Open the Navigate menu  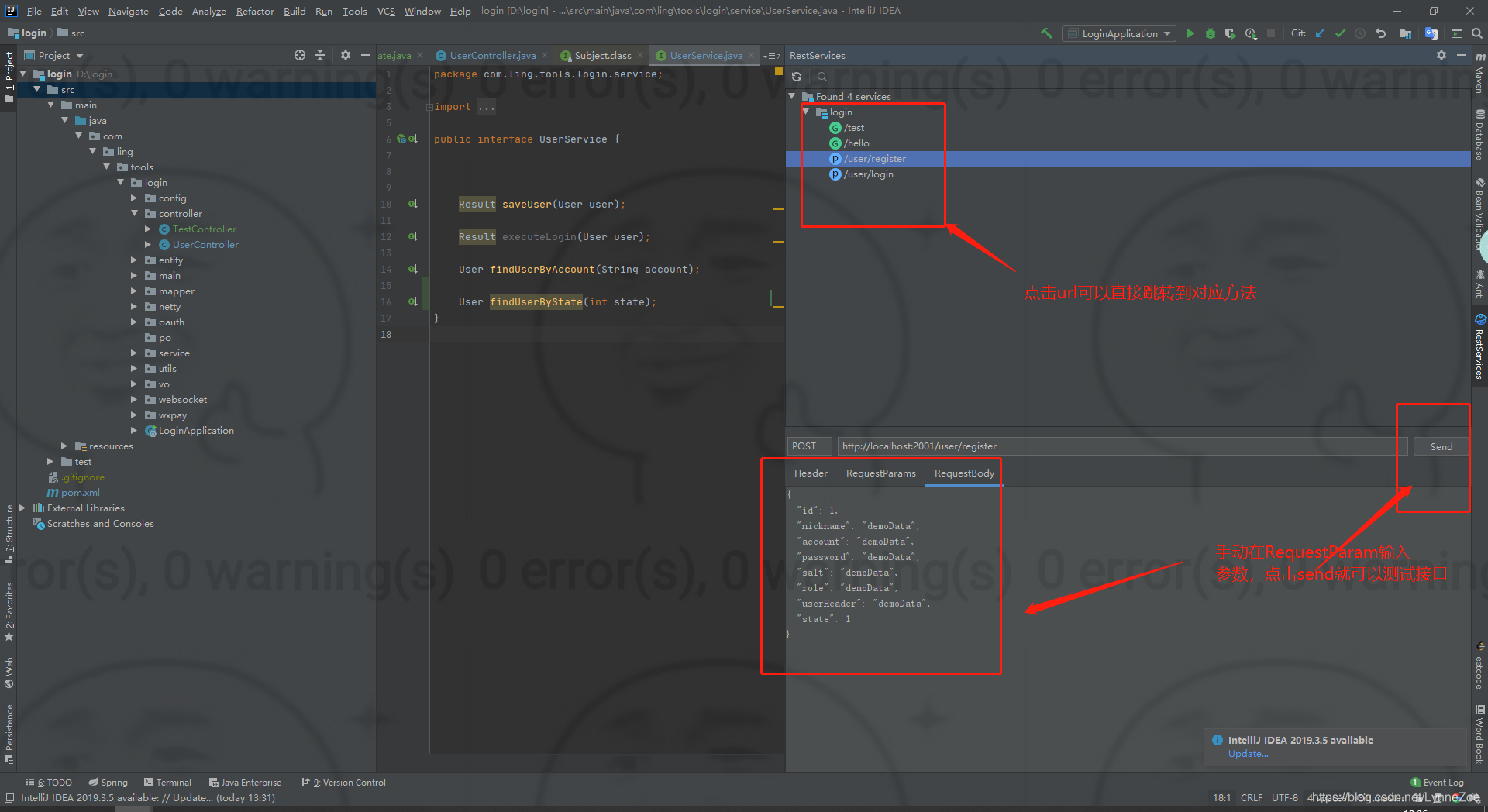[x=128, y=11]
